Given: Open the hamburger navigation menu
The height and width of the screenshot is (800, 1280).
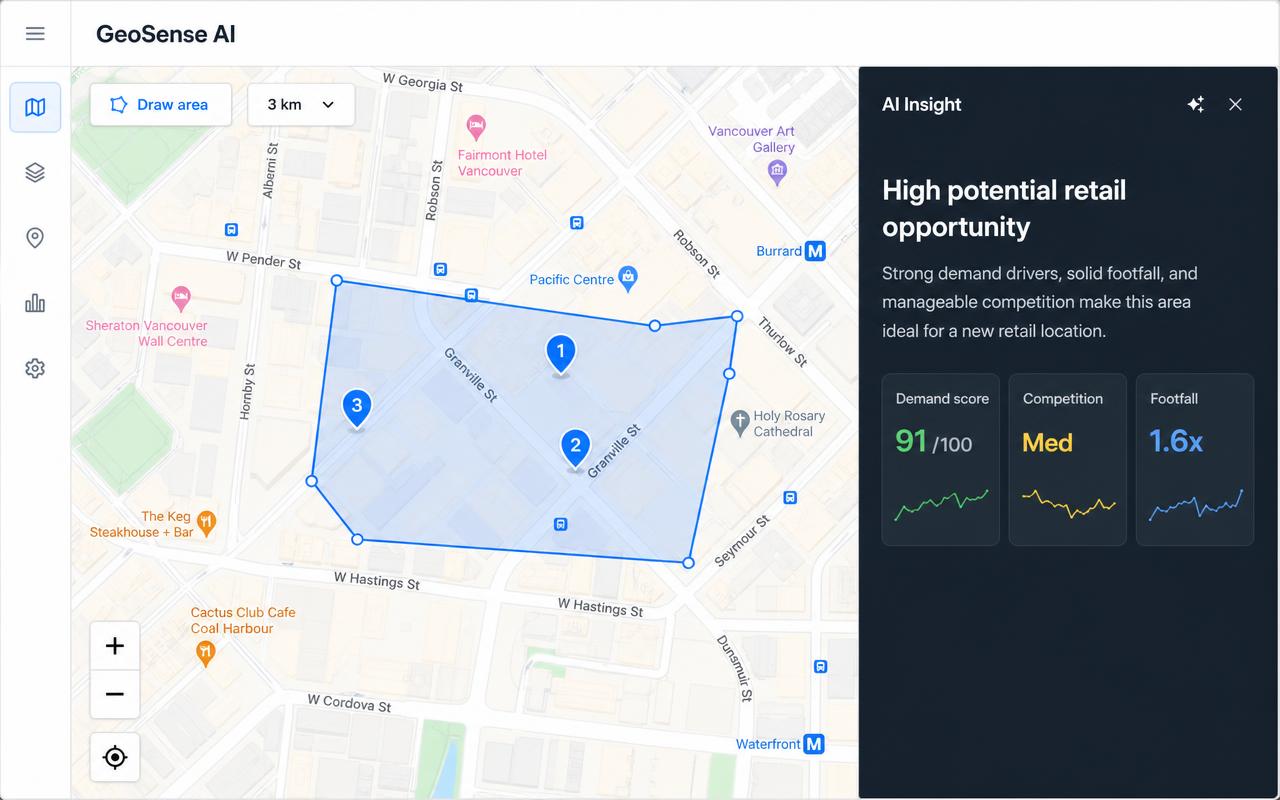Looking at the screenshot, I should click(35, 34).
